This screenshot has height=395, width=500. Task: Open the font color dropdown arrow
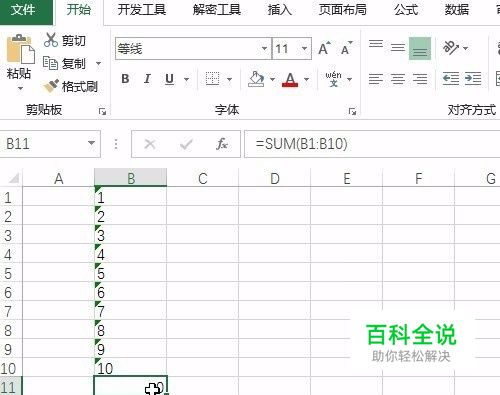pos(306,79)
